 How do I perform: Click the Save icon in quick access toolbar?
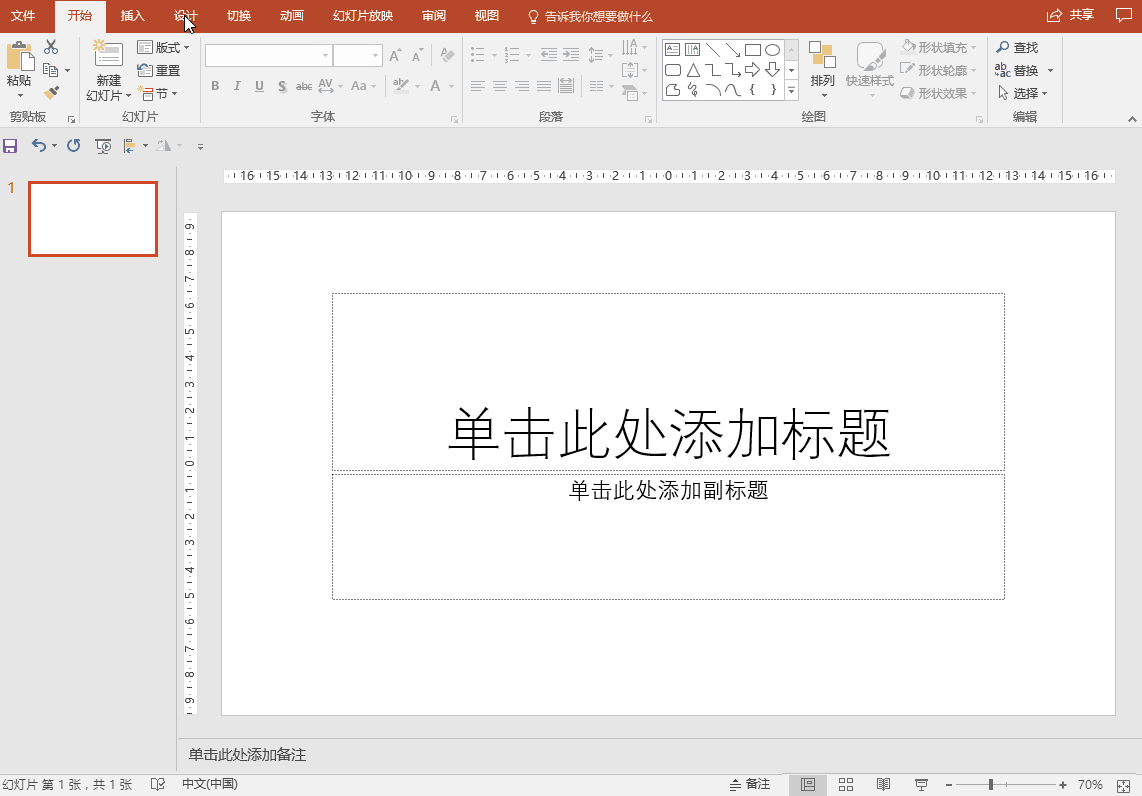[x=11, y=146]
